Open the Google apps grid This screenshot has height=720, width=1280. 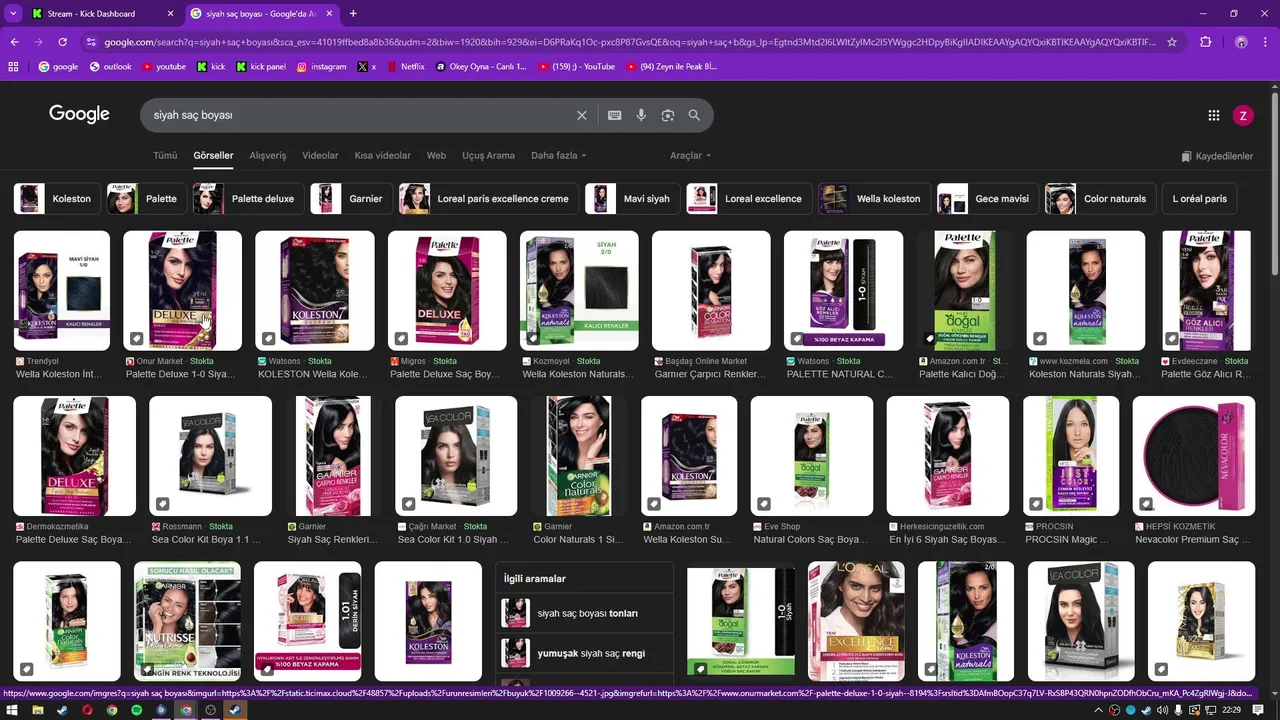(x=1214, y=115)
